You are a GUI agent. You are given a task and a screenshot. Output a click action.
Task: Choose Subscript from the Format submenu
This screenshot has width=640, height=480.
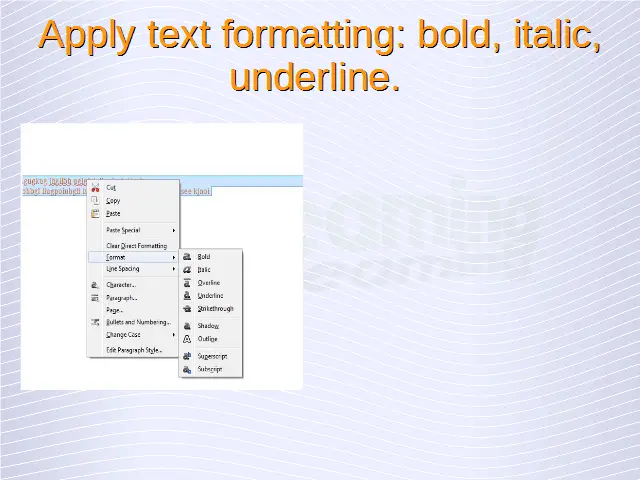(x=210, y=369)
